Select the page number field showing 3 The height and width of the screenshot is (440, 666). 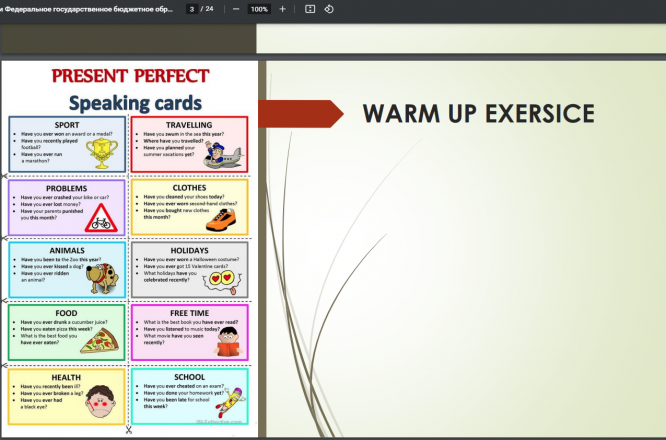tap(192, 9)
